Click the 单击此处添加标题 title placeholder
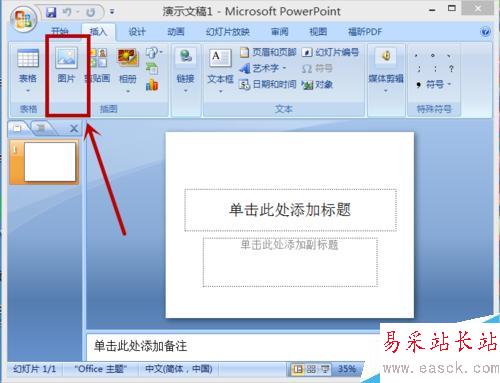Image resolution: width=500 pixels, height=383 pixels. tap(290, 210)
